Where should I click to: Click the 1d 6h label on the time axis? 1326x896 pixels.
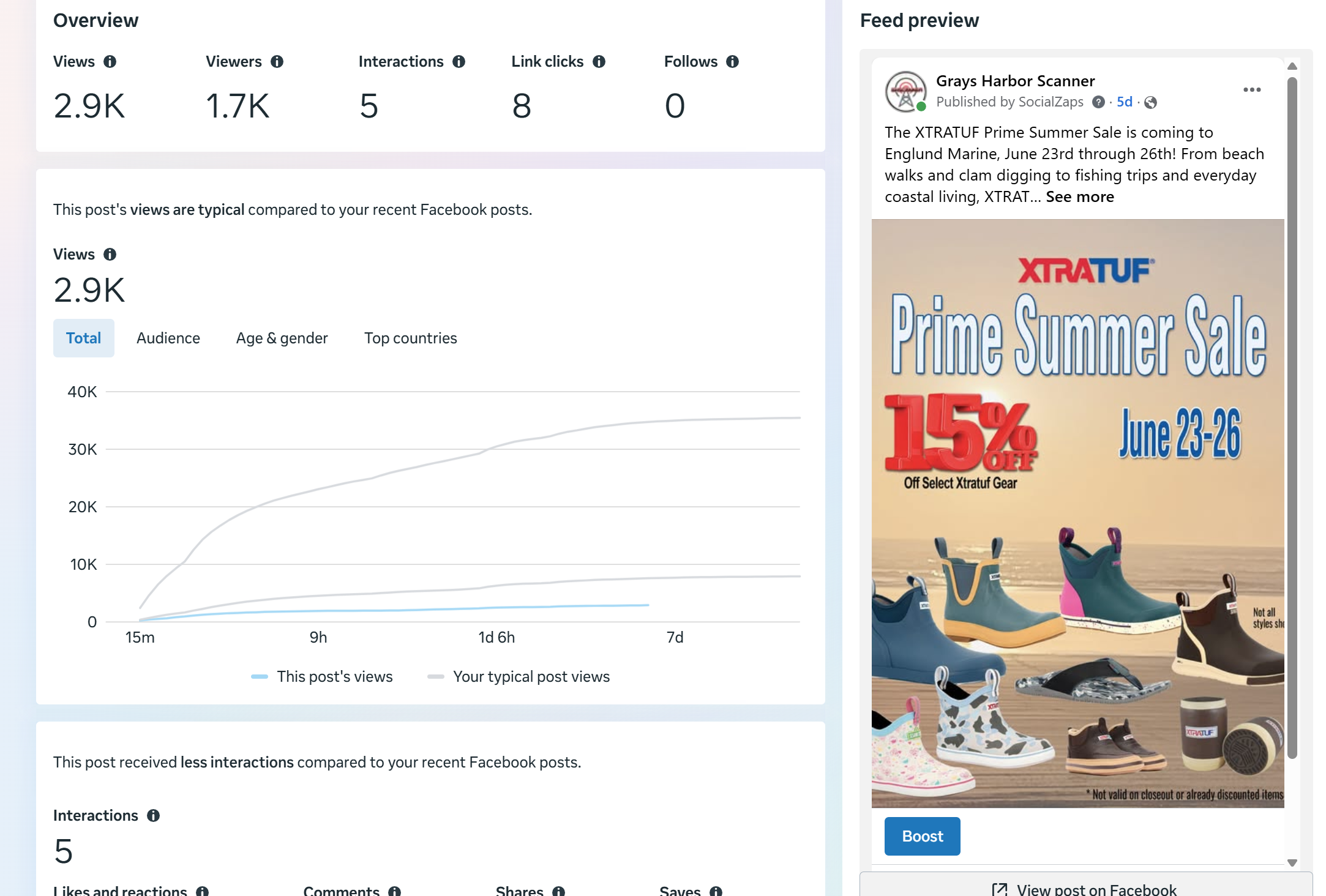coord(496,637)
